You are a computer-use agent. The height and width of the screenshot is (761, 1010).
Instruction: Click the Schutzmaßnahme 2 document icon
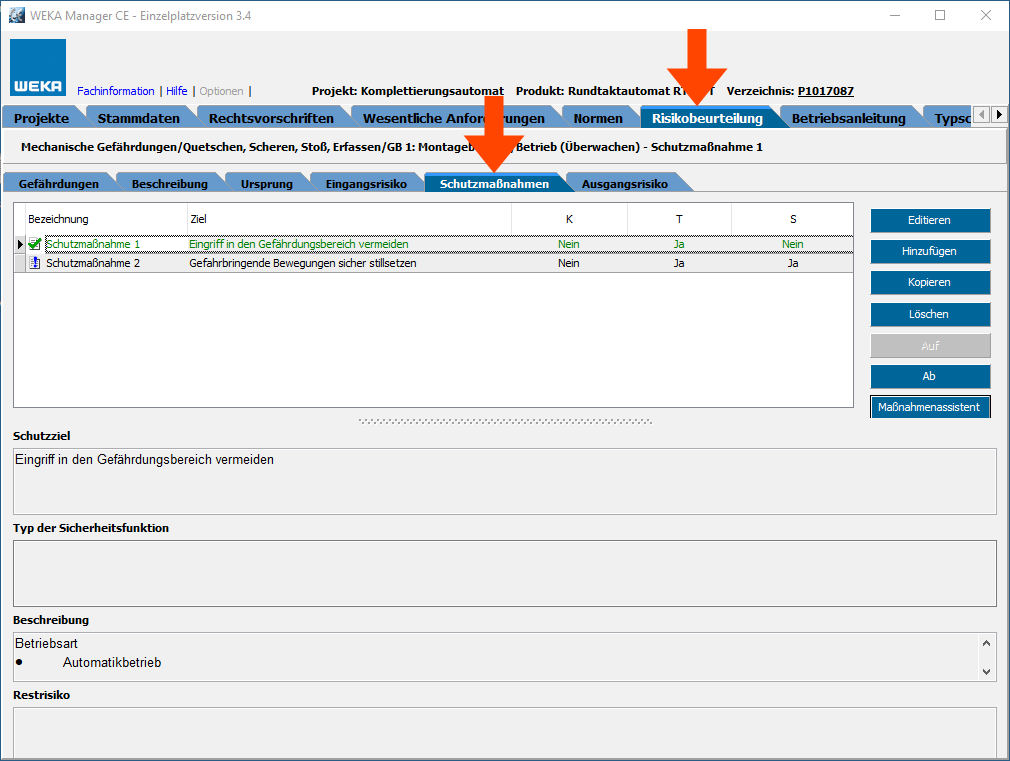click(35, 263)
